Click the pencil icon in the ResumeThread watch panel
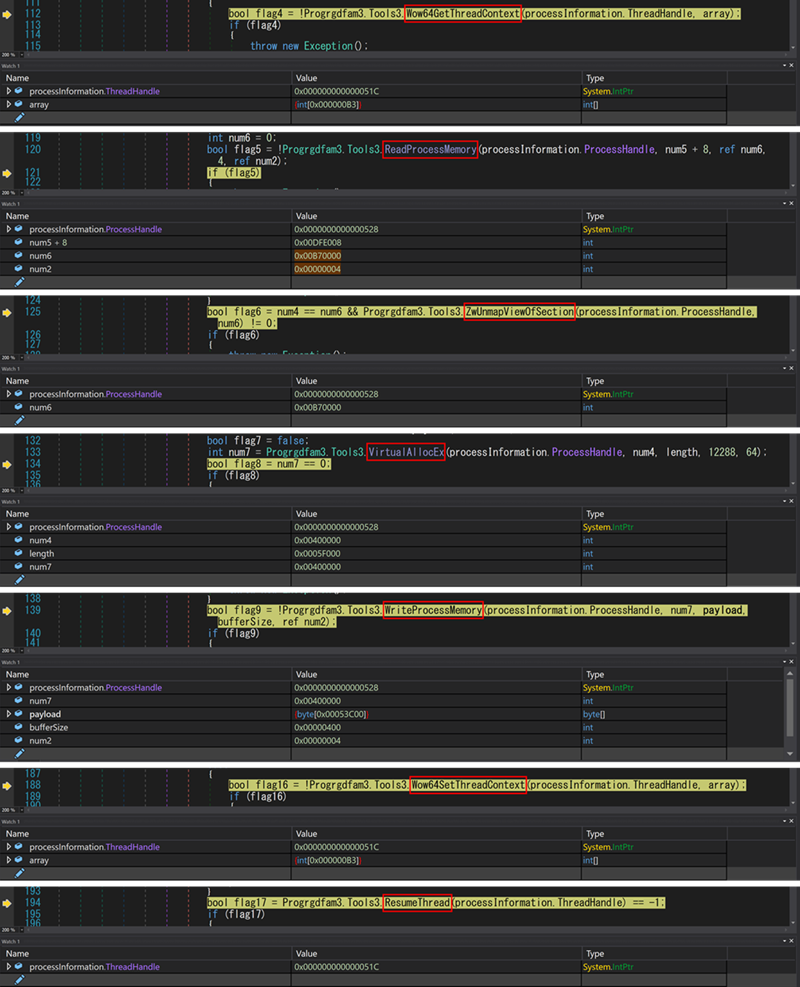 tap(20, 979)
